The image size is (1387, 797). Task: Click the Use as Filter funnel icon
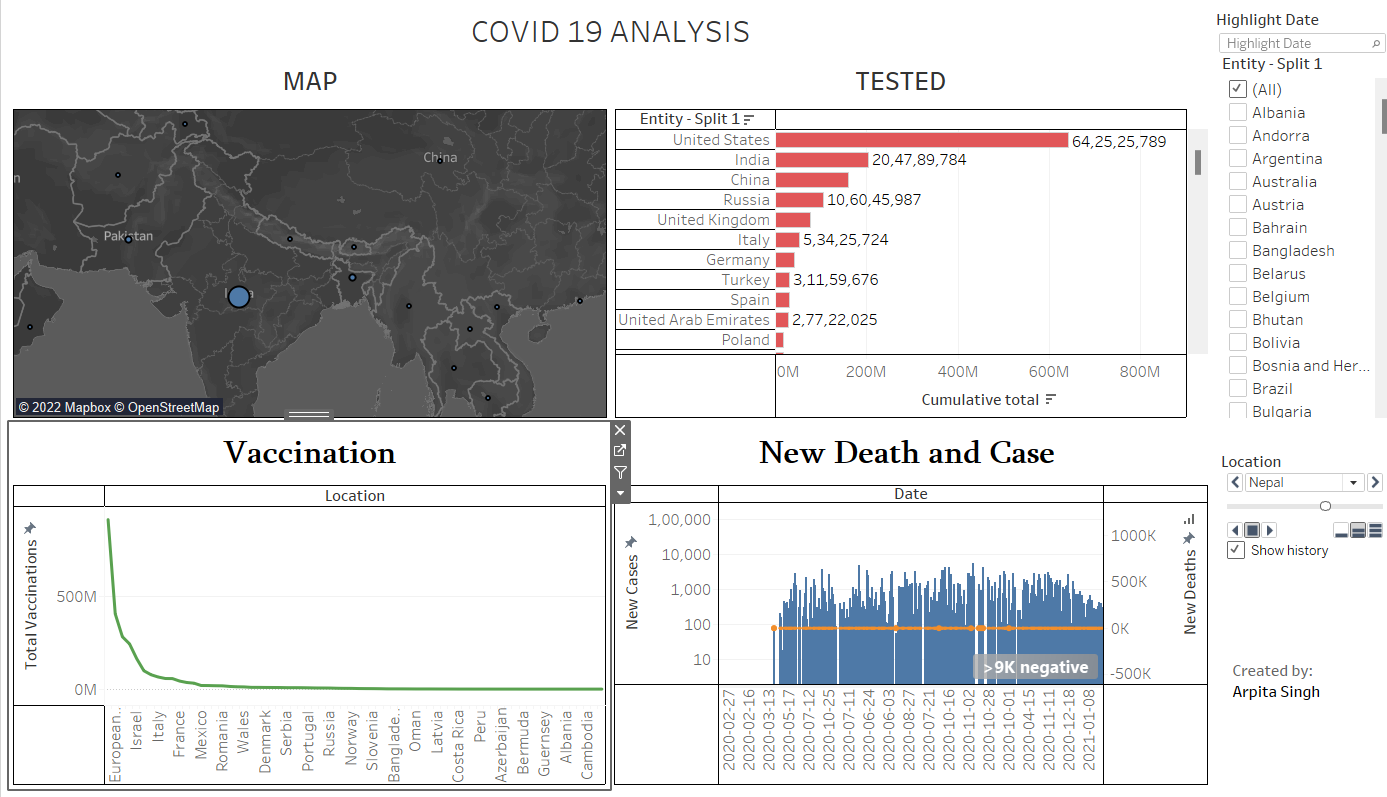pos(620,472)
